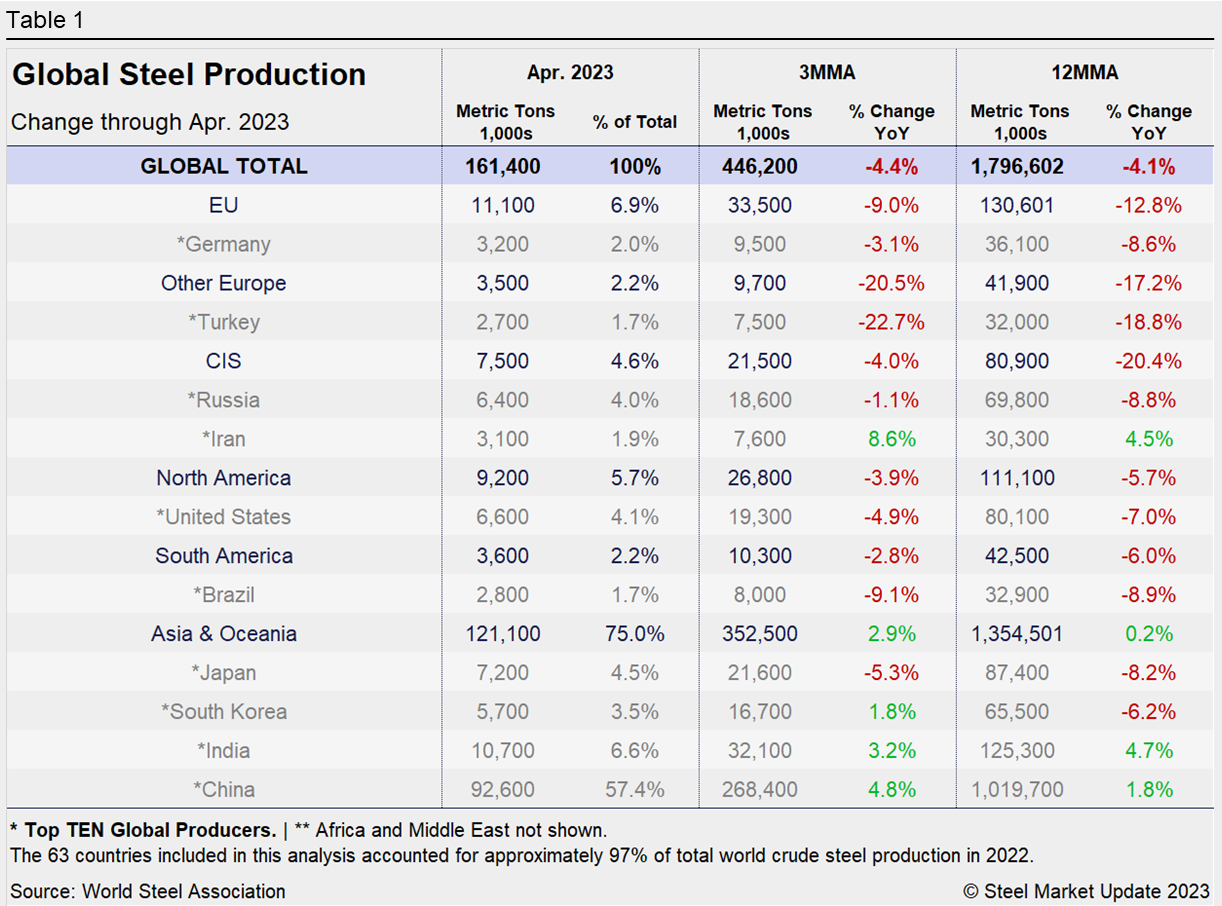Viewport: 1222px width, 906px height.
Task: Select the 12MMA column group header
Action: 1085,73
